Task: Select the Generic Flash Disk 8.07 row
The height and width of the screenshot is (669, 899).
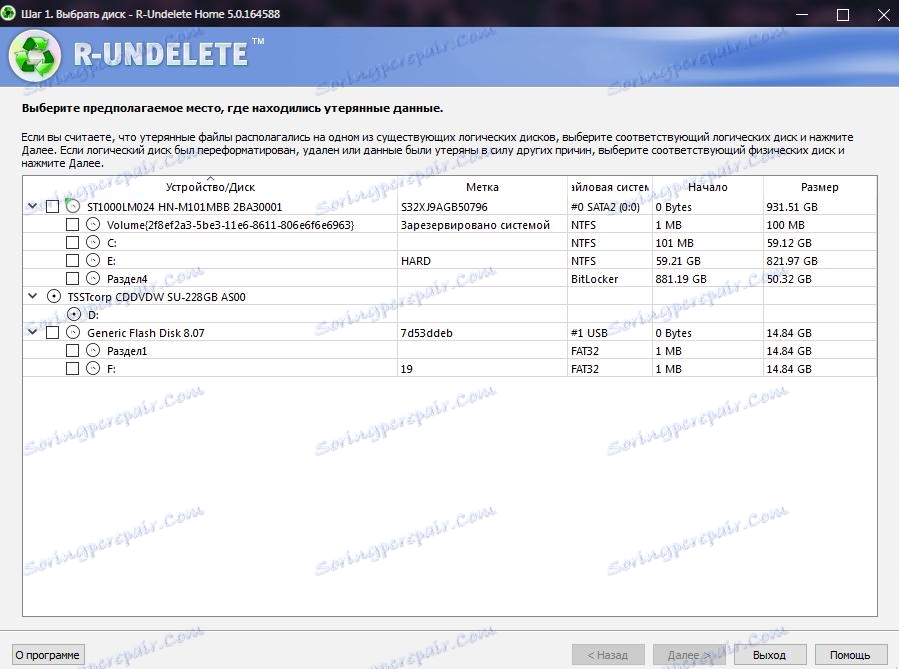Action: (x=146, y=333)
